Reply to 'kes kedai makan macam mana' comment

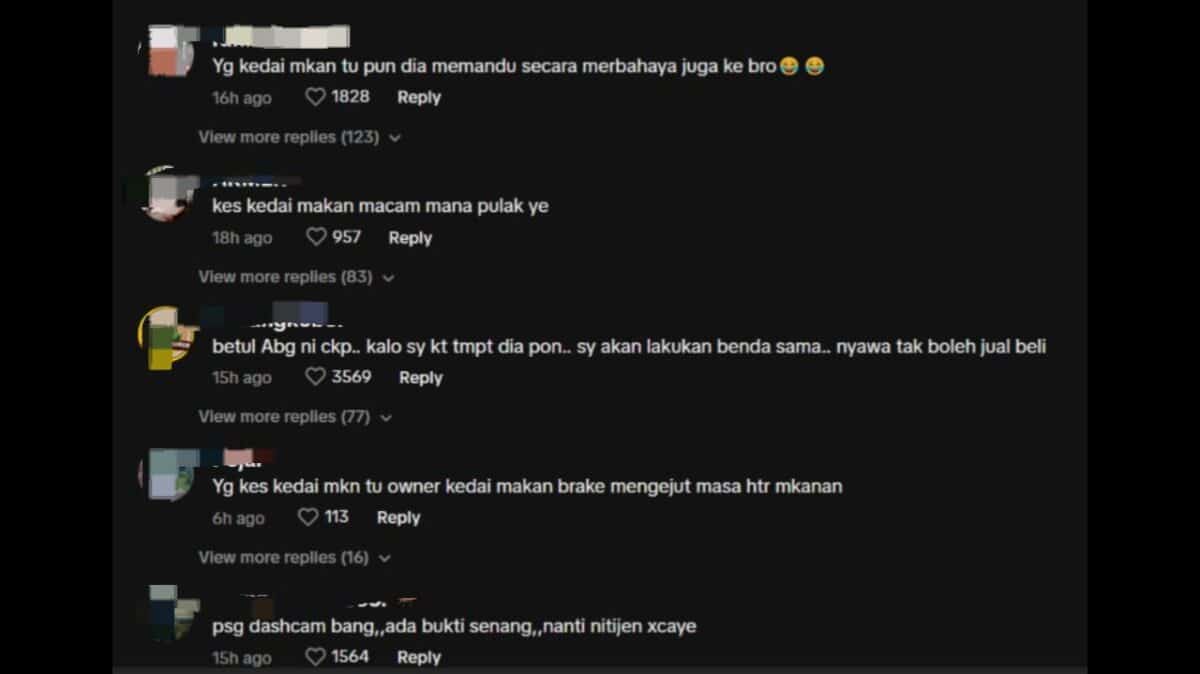(x=410, y=238)
